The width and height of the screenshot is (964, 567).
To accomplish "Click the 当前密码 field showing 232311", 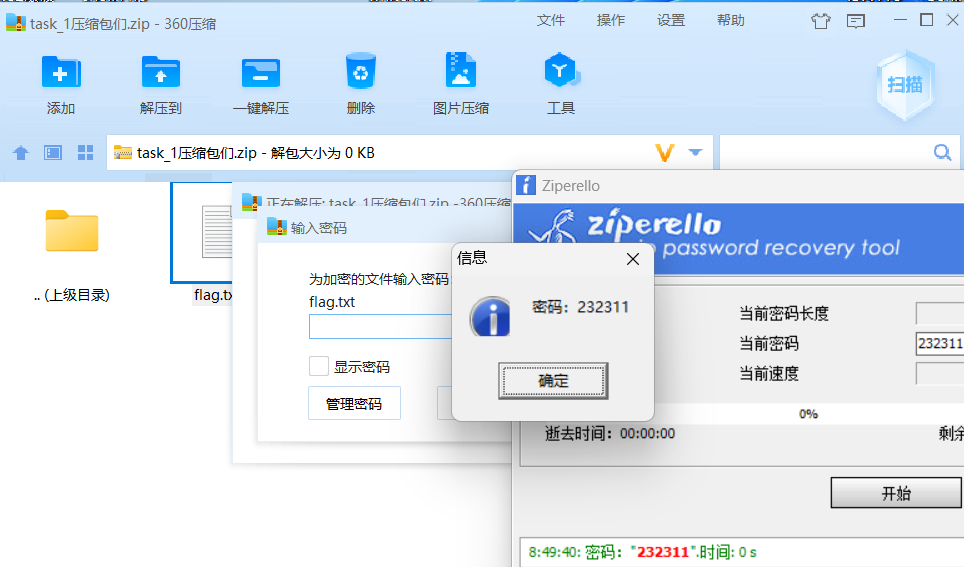I will click(939, 343).
